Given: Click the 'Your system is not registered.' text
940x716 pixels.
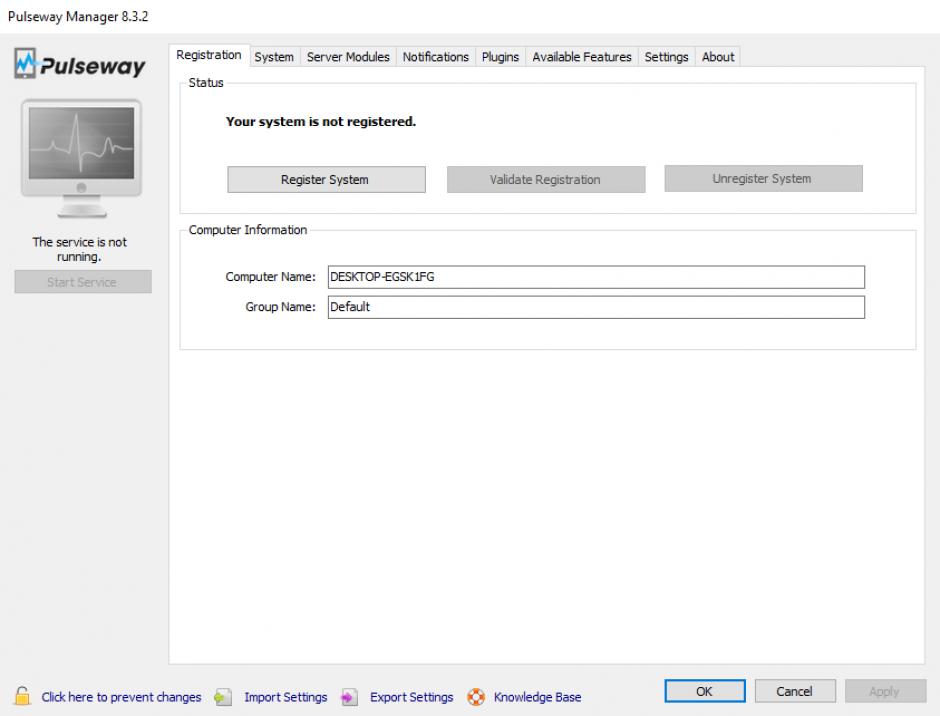Looking at the screenshot, I should [x=321, y=122].
